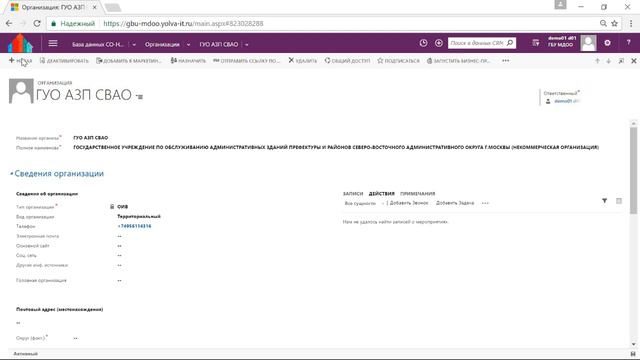Image resolution: width=640 pixels, height=360 pixels.
Task: Click the browser zoom magnifier icon
Action: click(603, 24)
